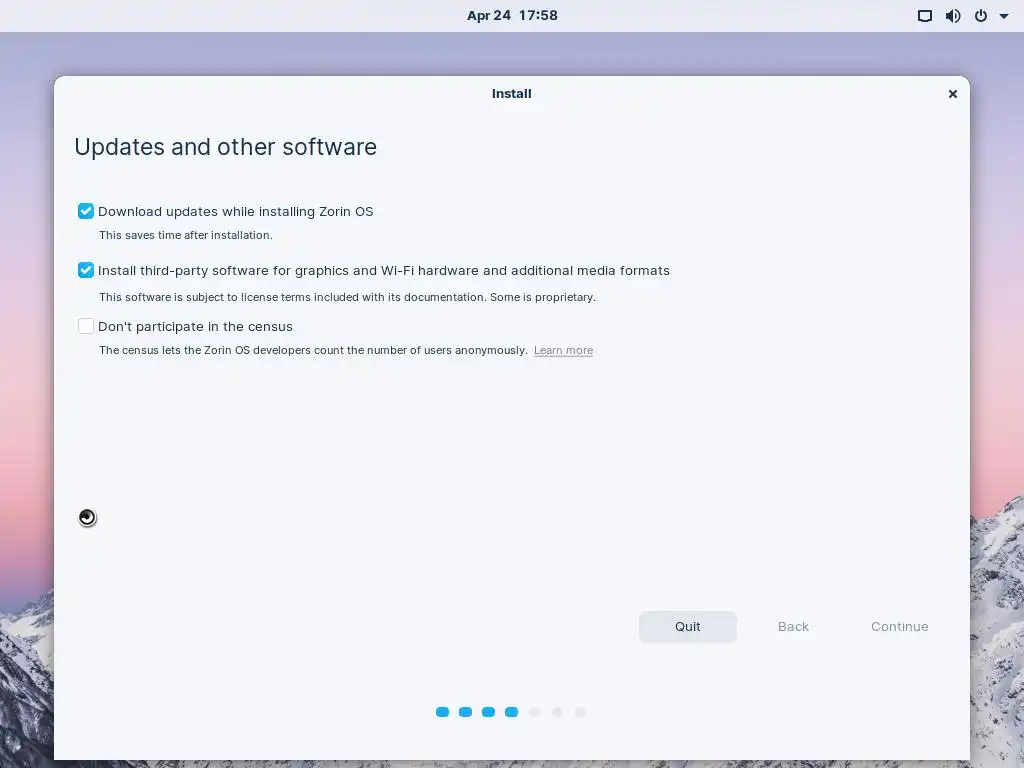Open the clock and date menu
Screen dimensions: 1024x768
click(512, 16)
